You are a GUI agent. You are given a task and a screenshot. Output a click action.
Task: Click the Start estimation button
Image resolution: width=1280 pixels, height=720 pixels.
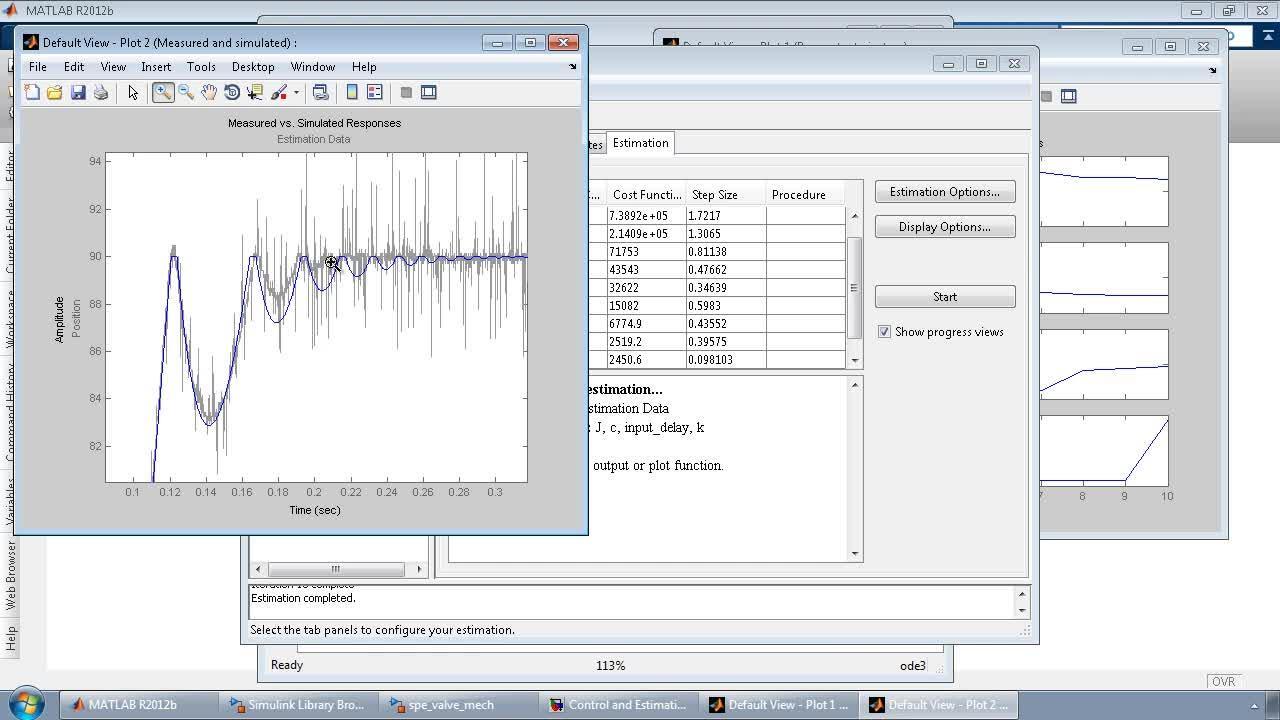(945, 297)
